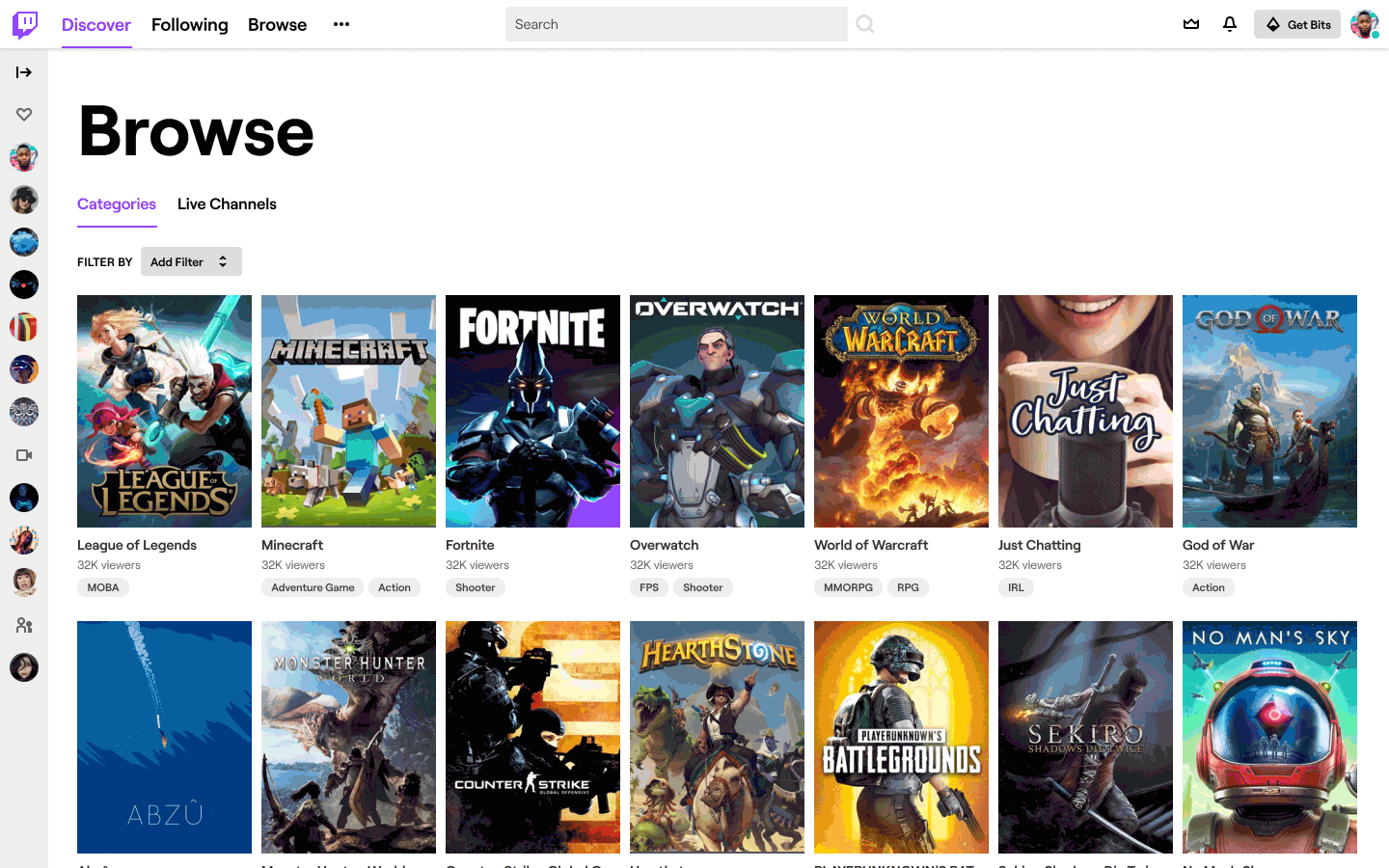Click the Get Bits button
Image resolution: width=1389 pixels, height=868 pixels.
point(1297,24)
